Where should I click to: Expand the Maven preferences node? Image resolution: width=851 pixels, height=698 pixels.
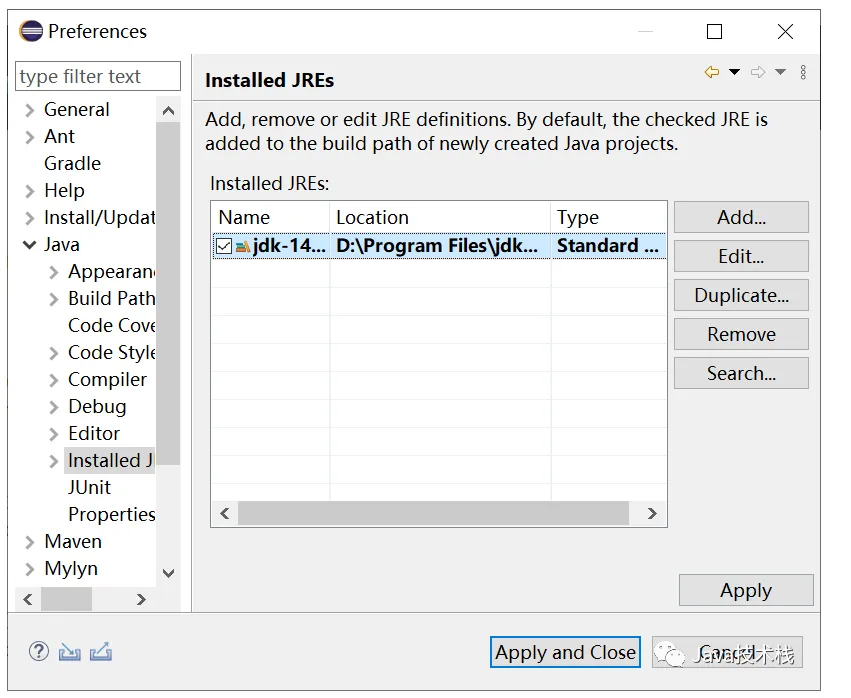(29, 542)
